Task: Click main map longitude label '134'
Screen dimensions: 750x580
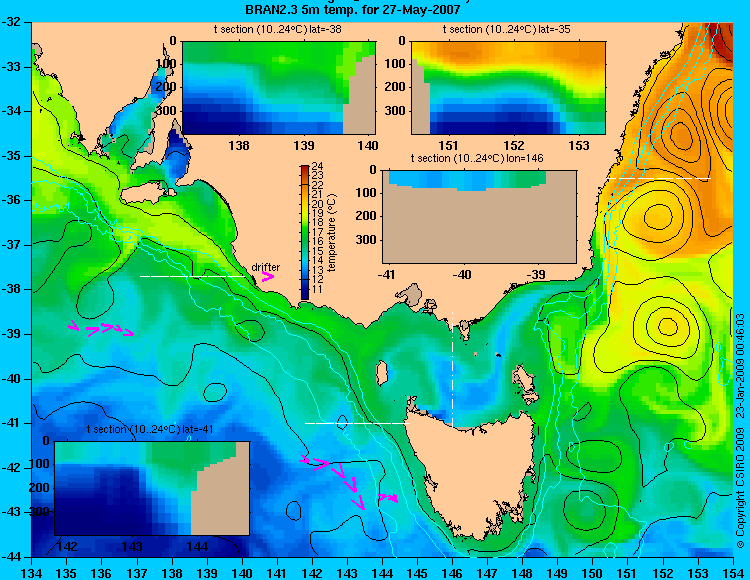Action: (32, 573)
